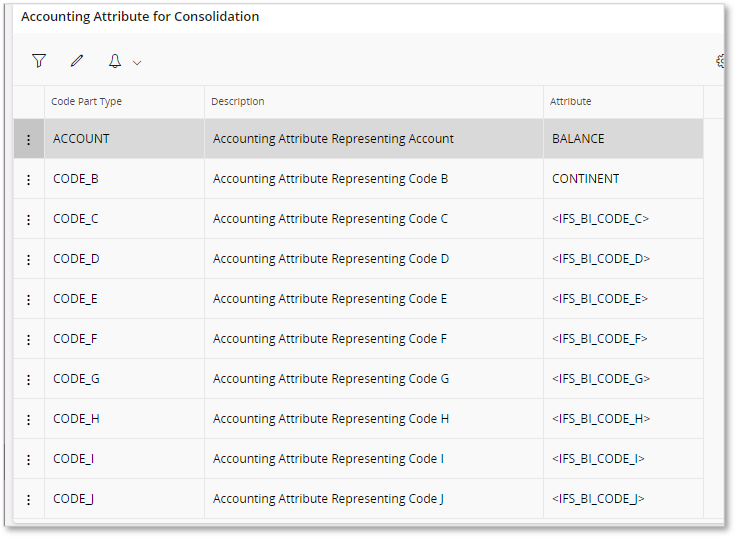Open row actions menu for CODE_I
Image resolution: width=735 pixels, height=537 pixels.
(x=29, y=459)
